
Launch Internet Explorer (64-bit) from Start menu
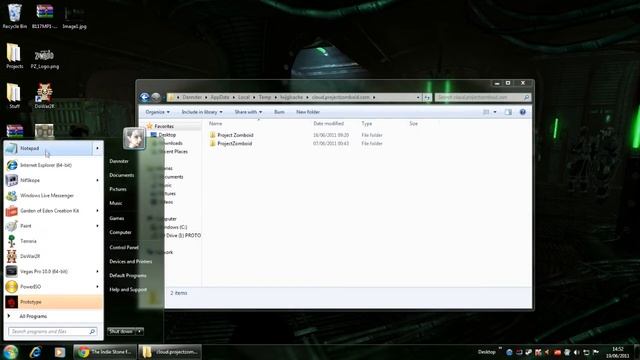53,165
